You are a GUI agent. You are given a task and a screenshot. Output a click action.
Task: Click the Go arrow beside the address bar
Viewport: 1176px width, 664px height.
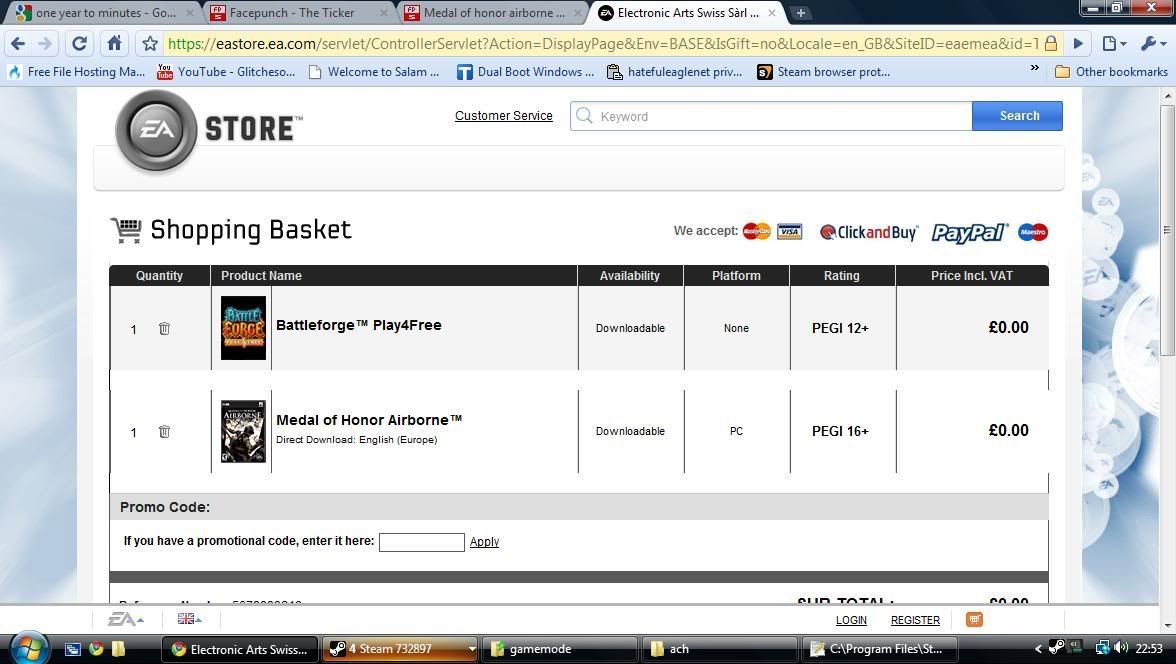point(1078,44)
